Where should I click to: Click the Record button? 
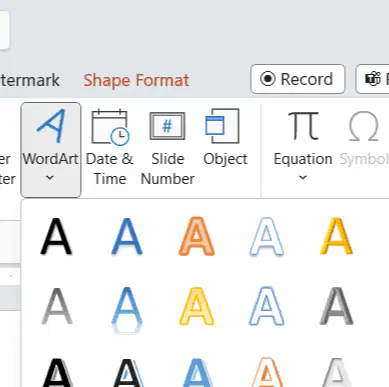[298, 79]
